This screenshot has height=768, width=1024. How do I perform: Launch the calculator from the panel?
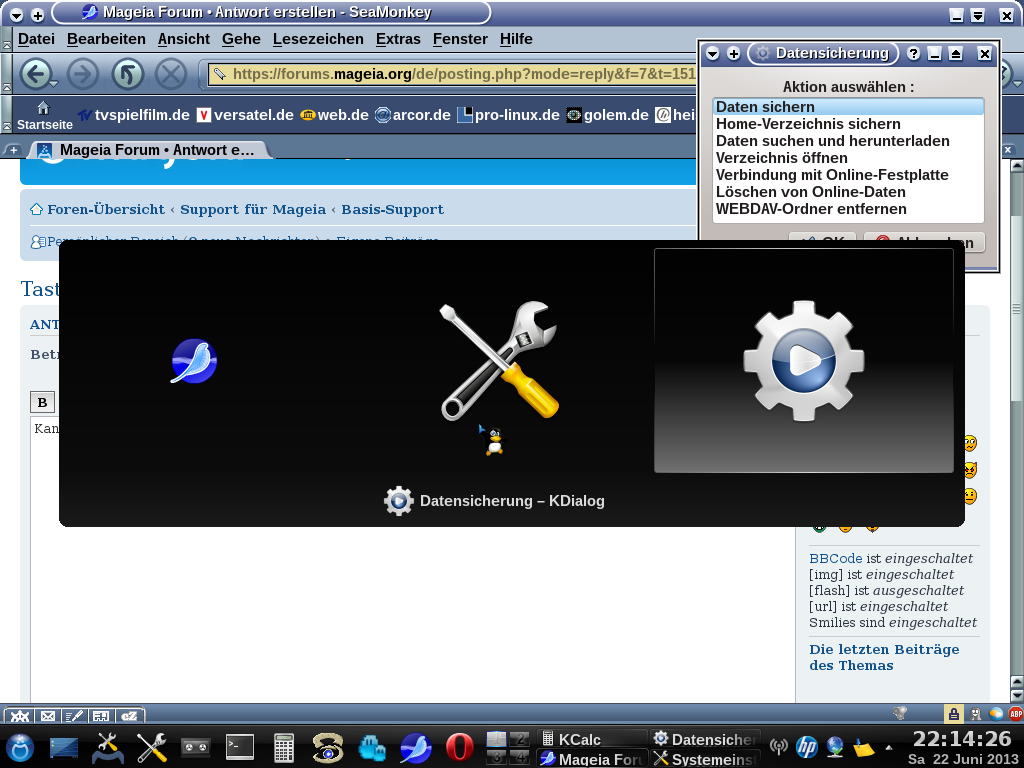(283, 748)
